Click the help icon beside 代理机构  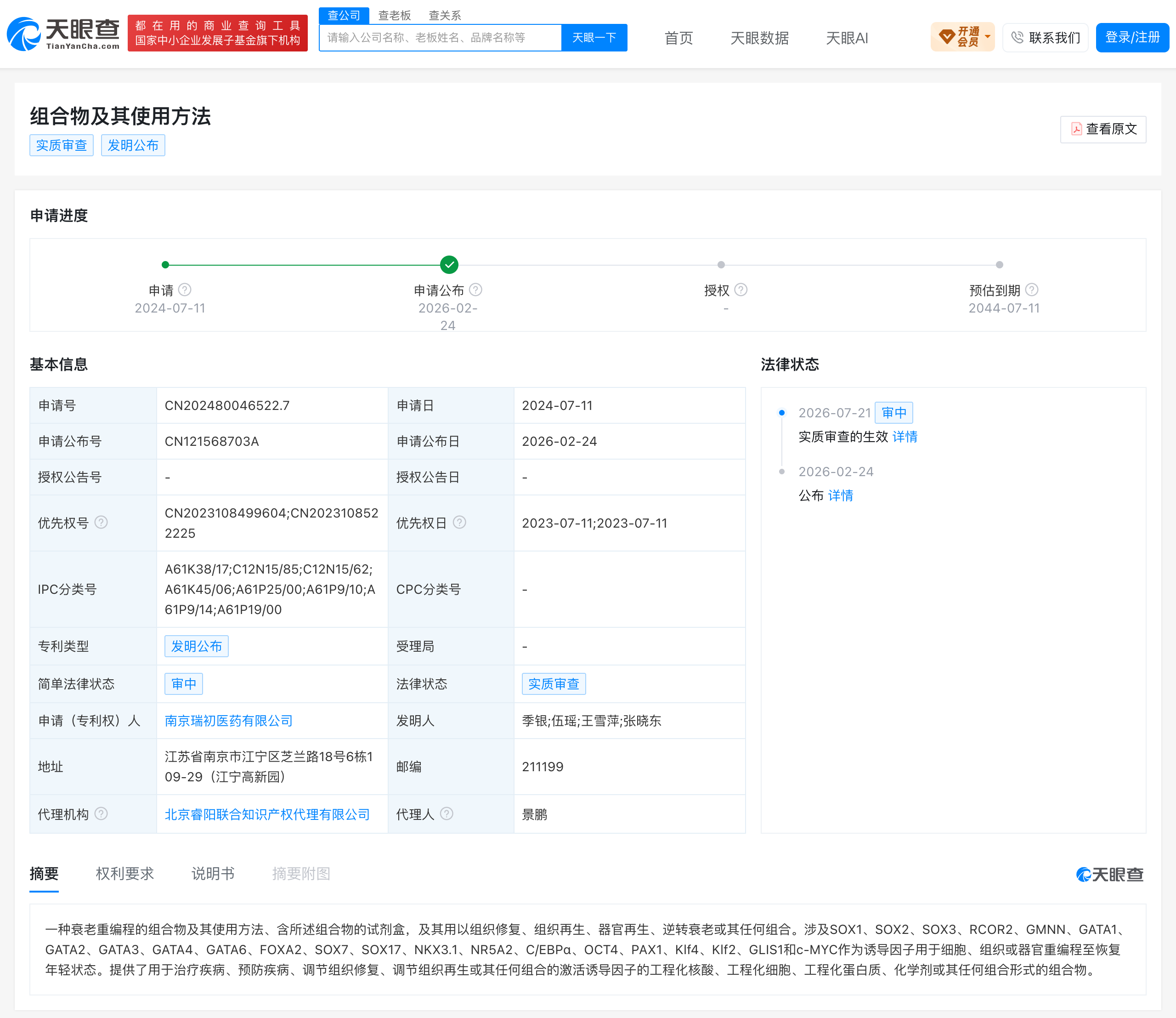[x=101, y=814]
